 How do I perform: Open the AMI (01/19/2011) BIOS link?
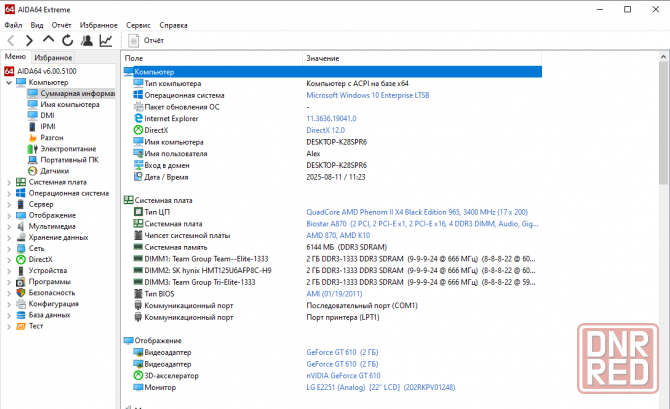click(x=334, y=294)
